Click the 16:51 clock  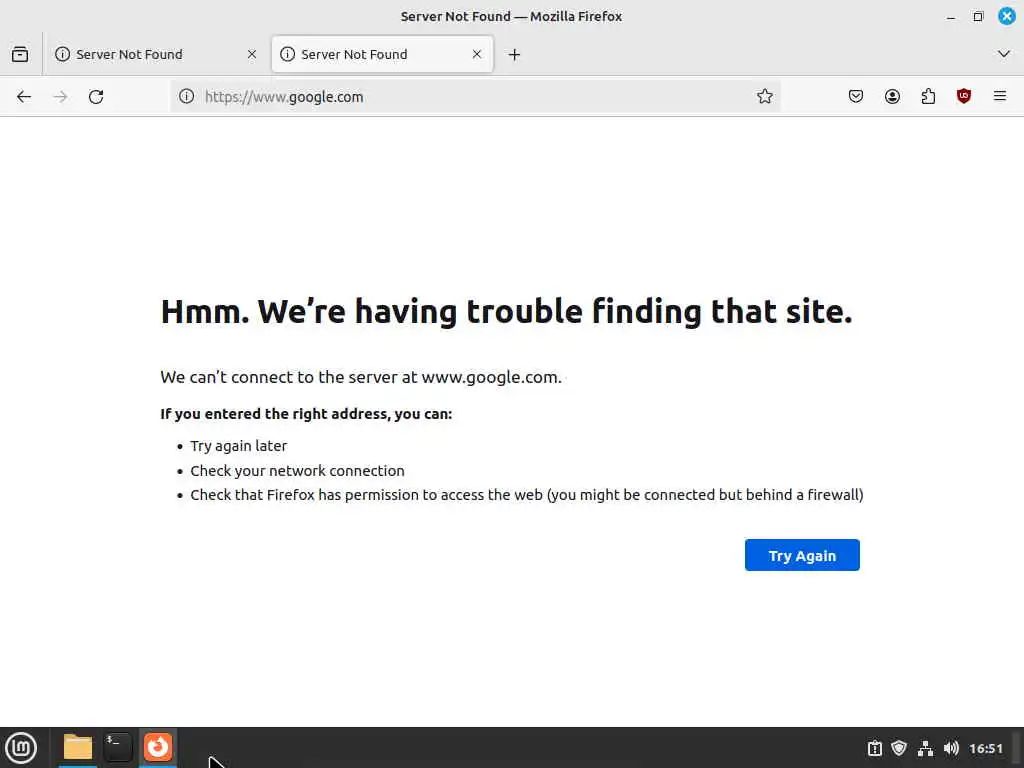(x=985, y=748)
